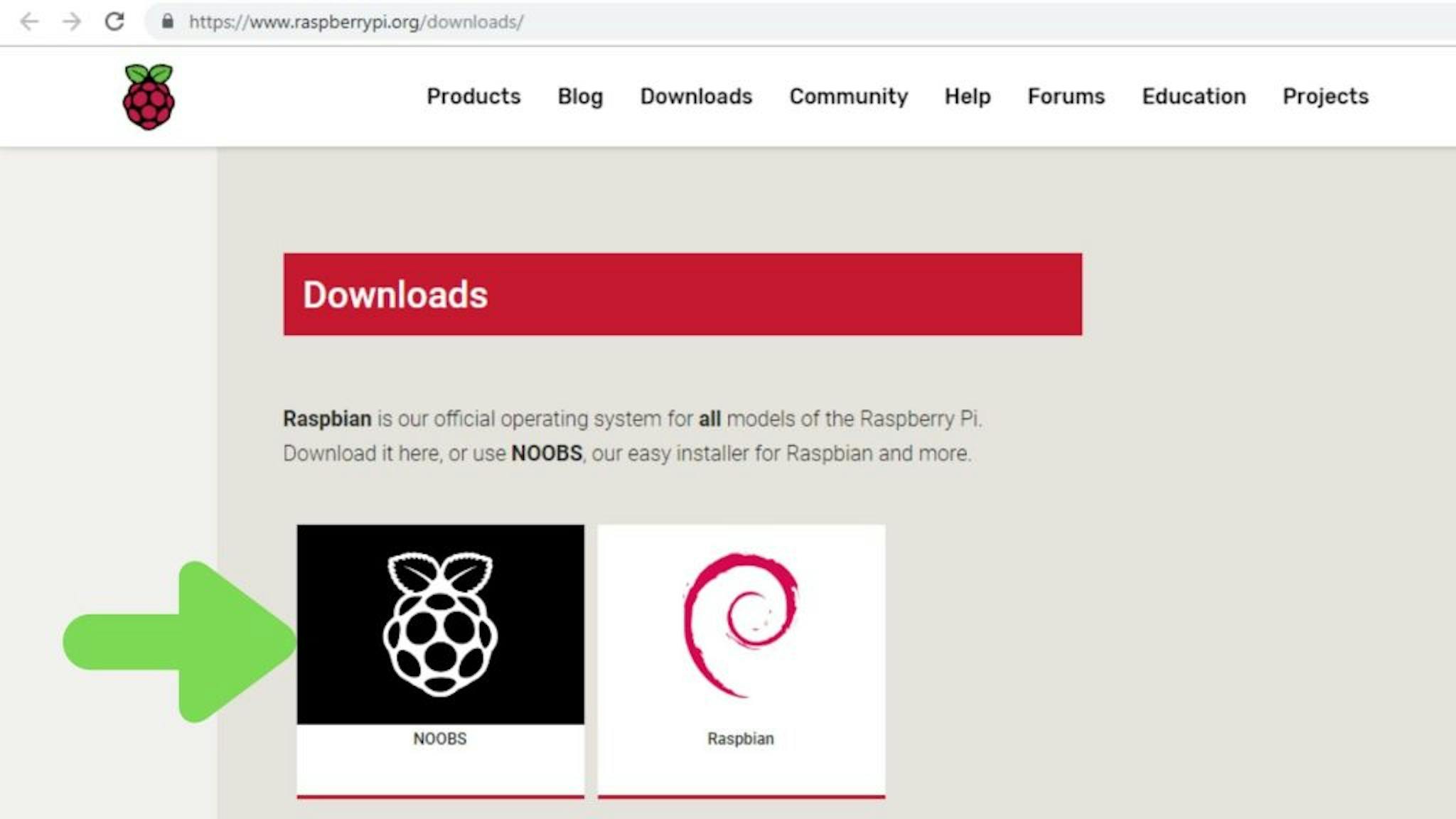Click the browser forward arrow
1456x819 pixels.
71,21
